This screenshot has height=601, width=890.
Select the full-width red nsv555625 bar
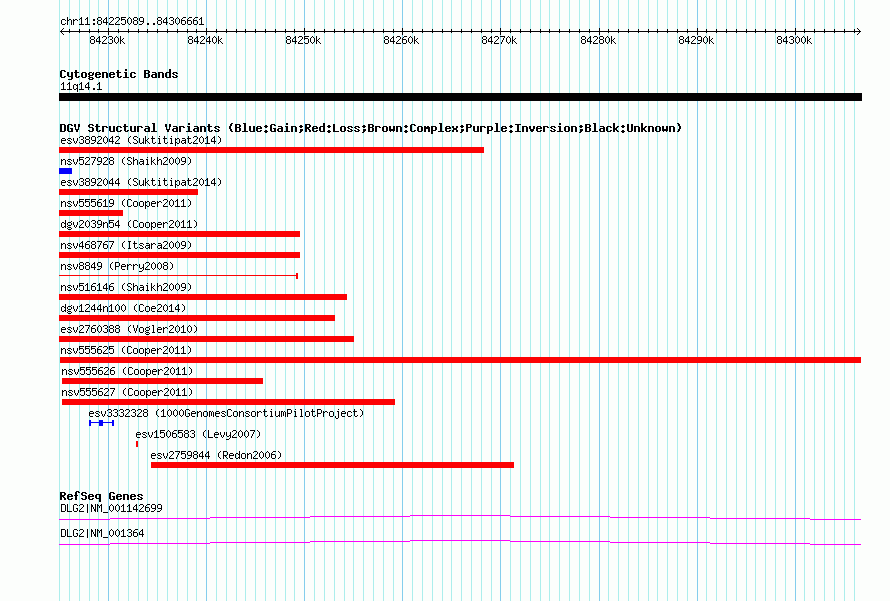coord(460,360)
